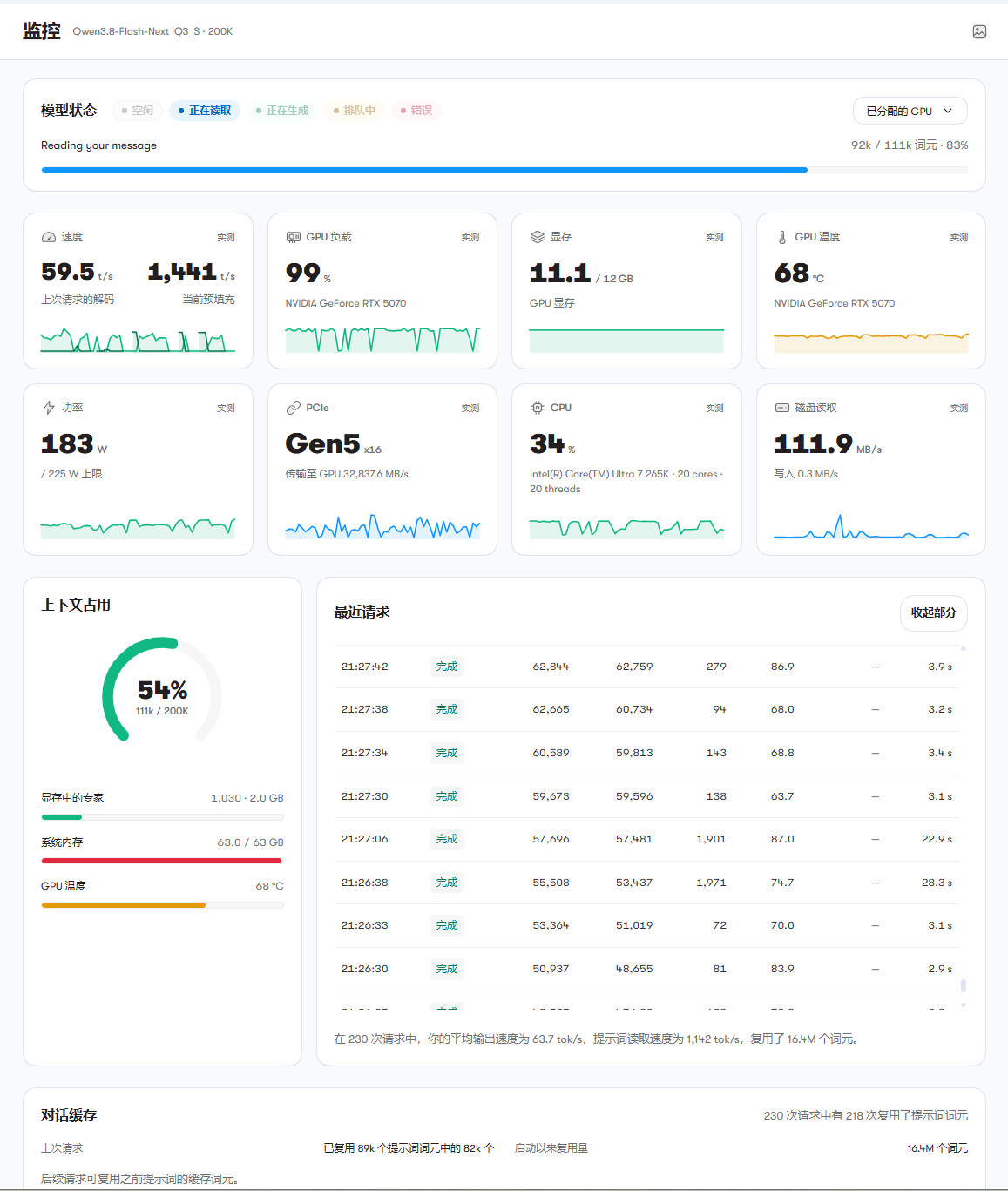Click the 59.5 t/s decode speed value
Screen dimensions: 1008x1191
click(x=77, y=272)
